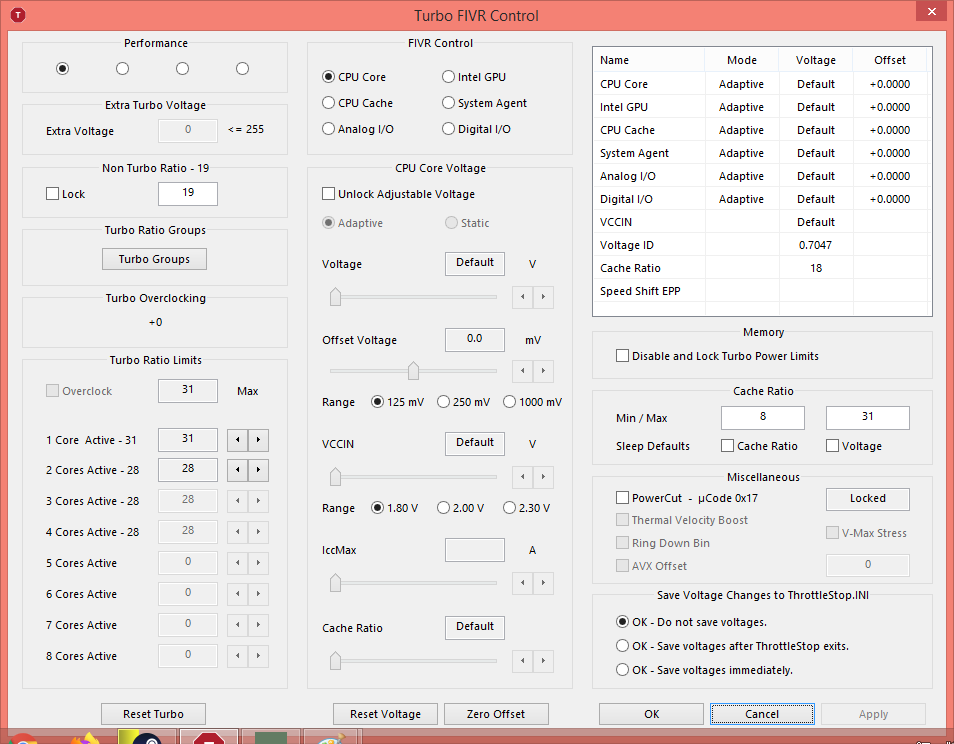Click the Mode column header
Image resolution: width=954 pixels, height=744 pixels.
coord(742,60)
